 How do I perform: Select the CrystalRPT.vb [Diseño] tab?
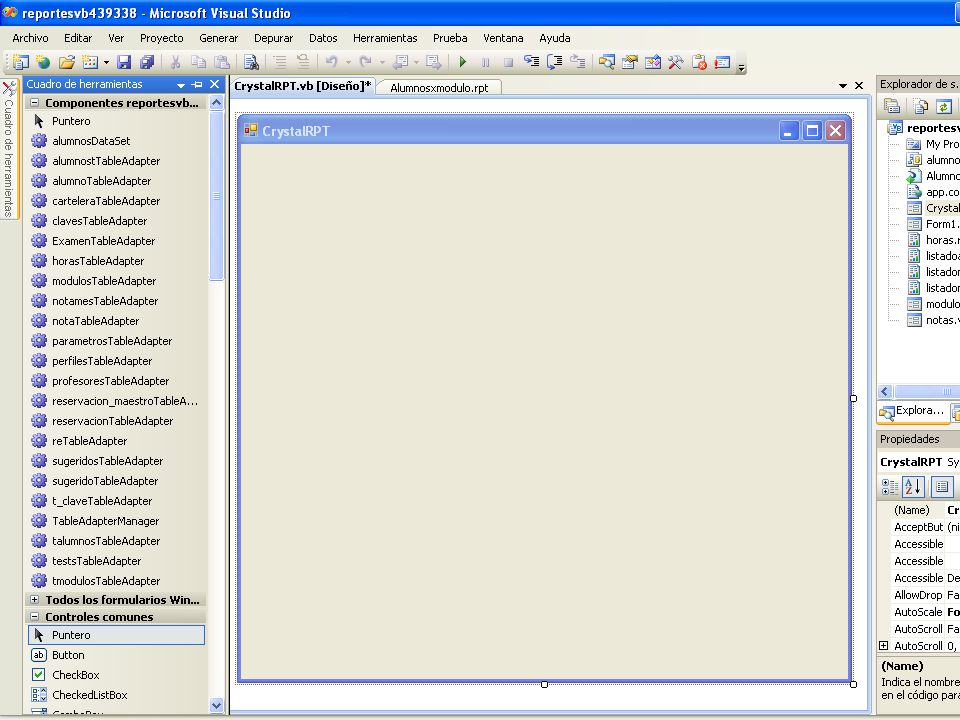coord(302,86)
